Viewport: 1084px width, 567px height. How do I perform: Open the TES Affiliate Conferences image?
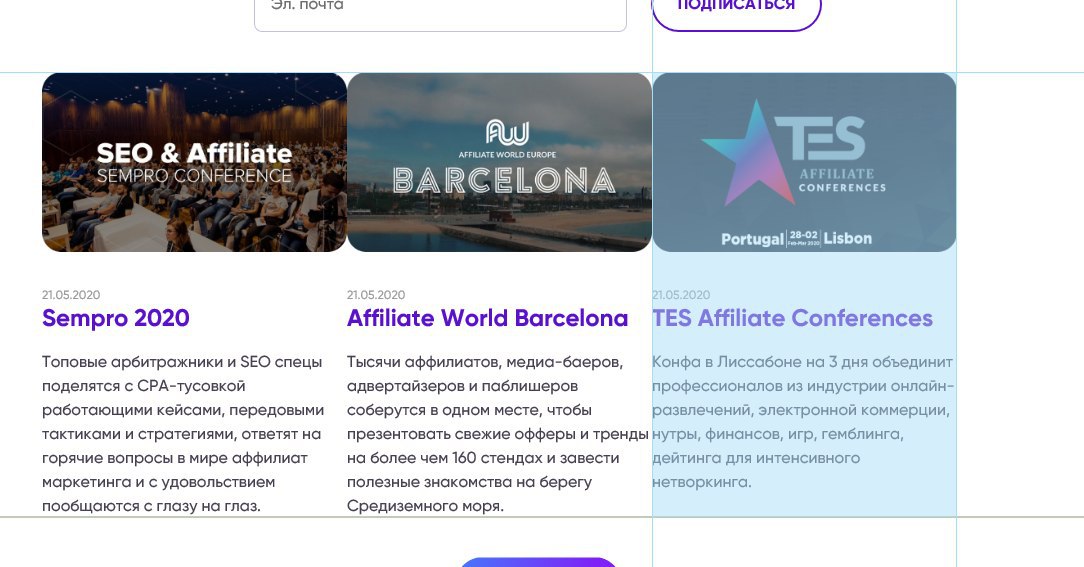[804, 162]
